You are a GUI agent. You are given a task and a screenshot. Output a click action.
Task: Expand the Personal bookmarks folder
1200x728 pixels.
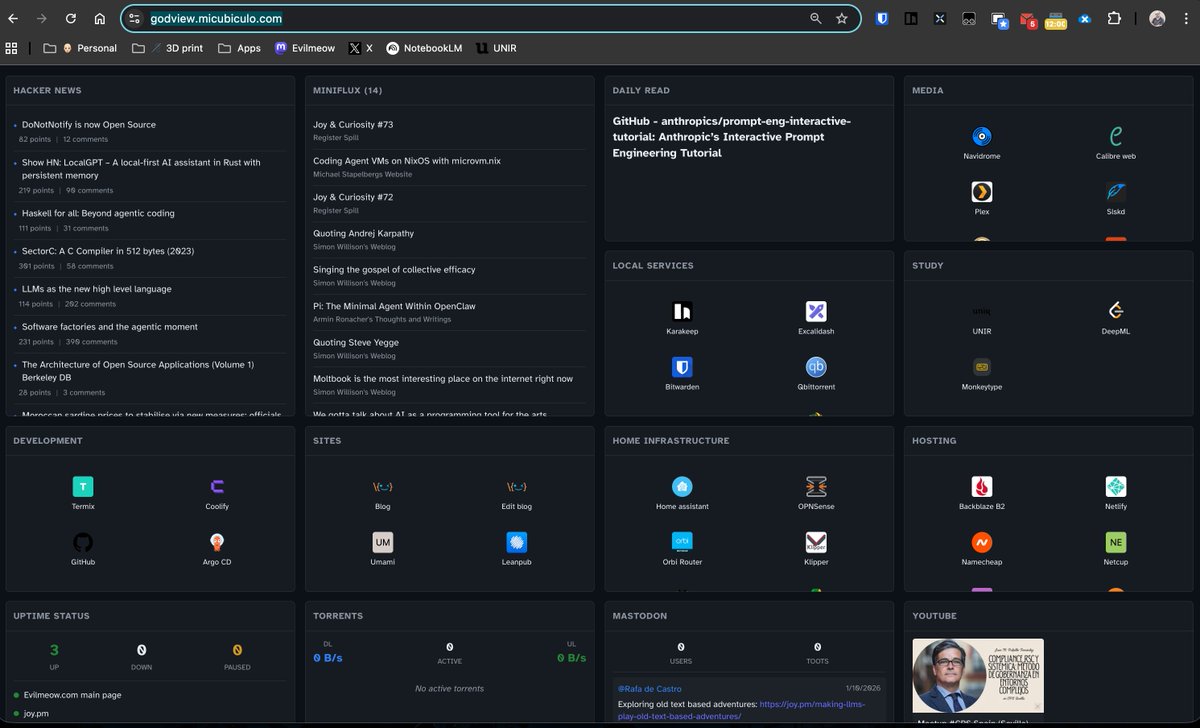[88, 47]
